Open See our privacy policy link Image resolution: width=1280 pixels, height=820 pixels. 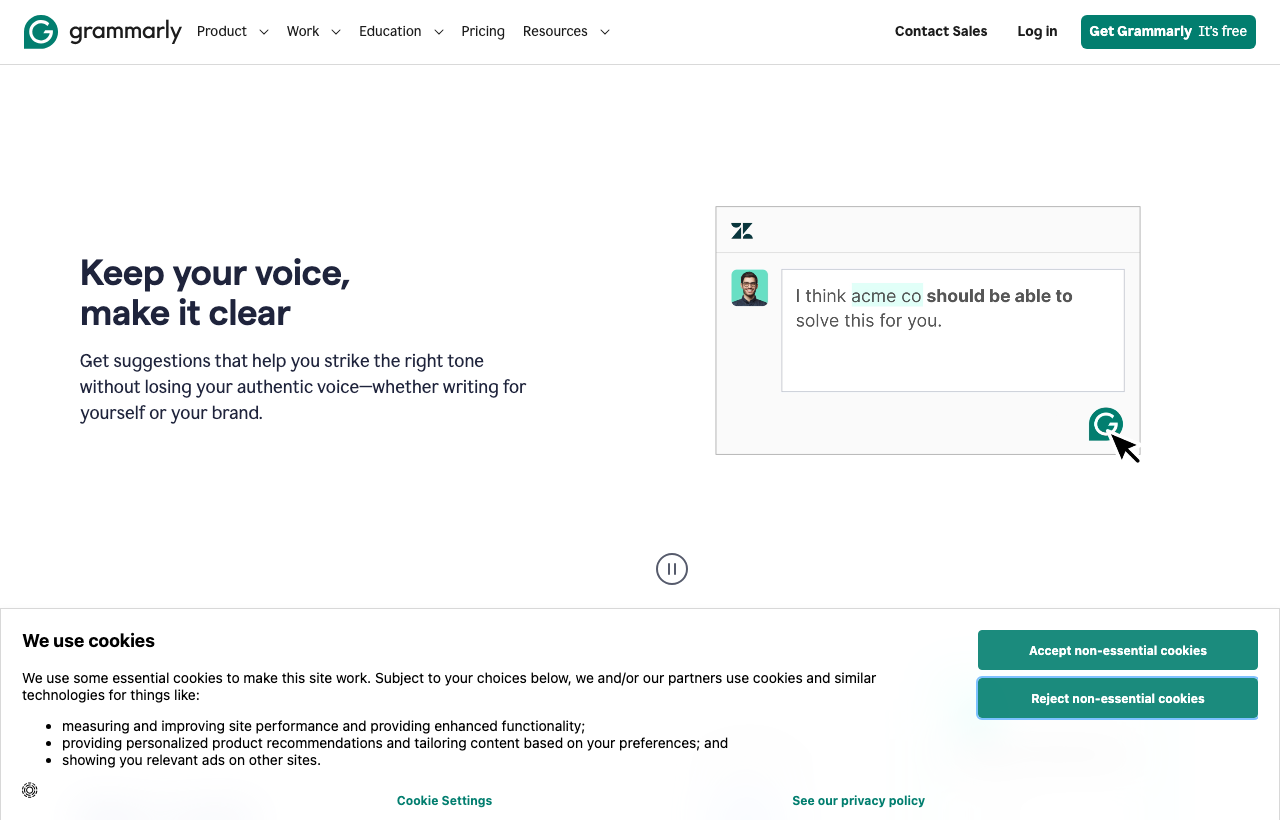pyautogui.click(x=858, y=801)
